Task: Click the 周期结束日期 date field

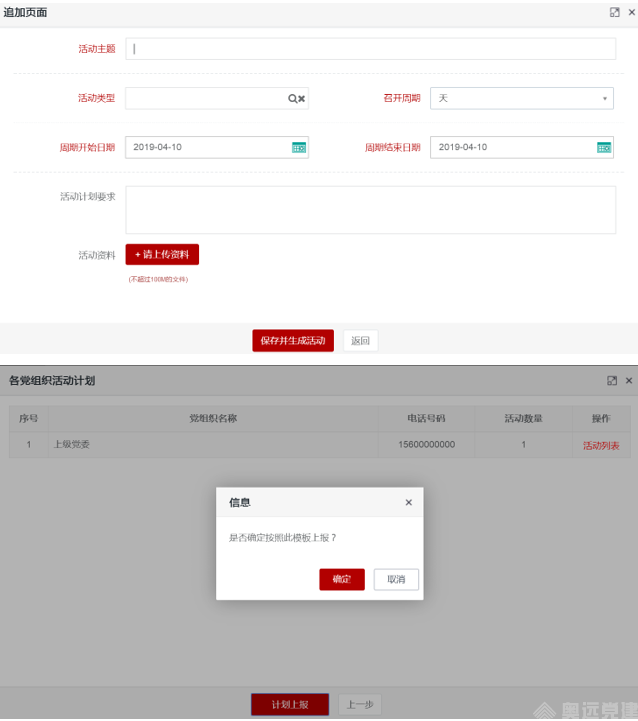Action: click(522, 148)
